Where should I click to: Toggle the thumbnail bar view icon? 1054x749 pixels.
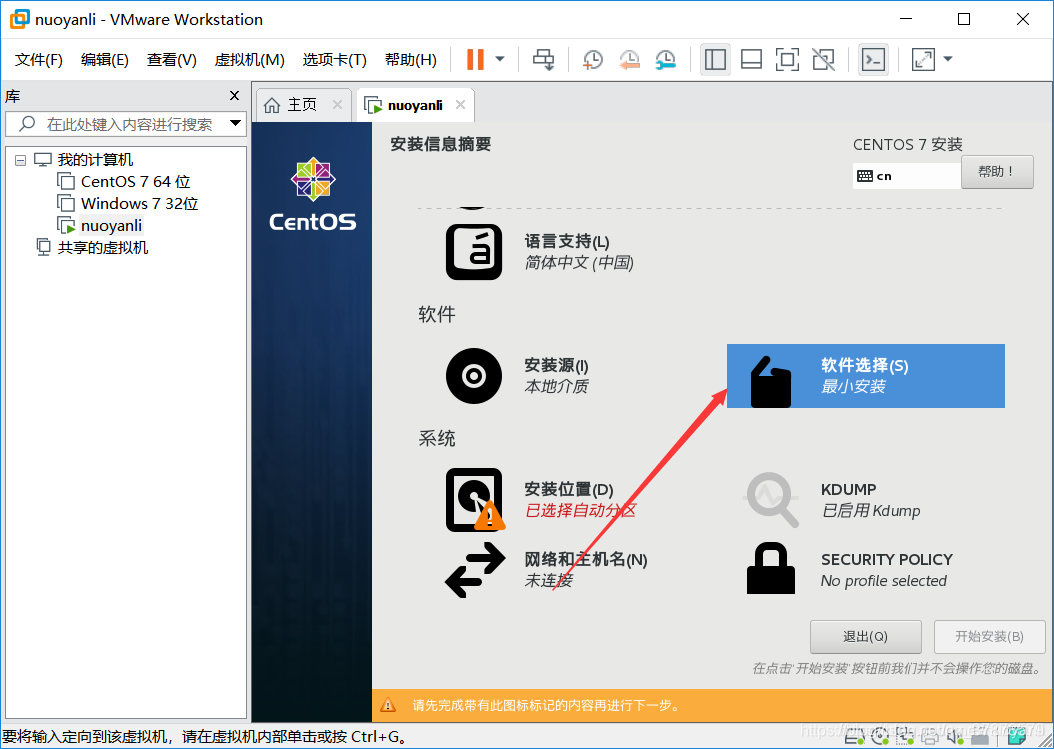pos(751,59)
